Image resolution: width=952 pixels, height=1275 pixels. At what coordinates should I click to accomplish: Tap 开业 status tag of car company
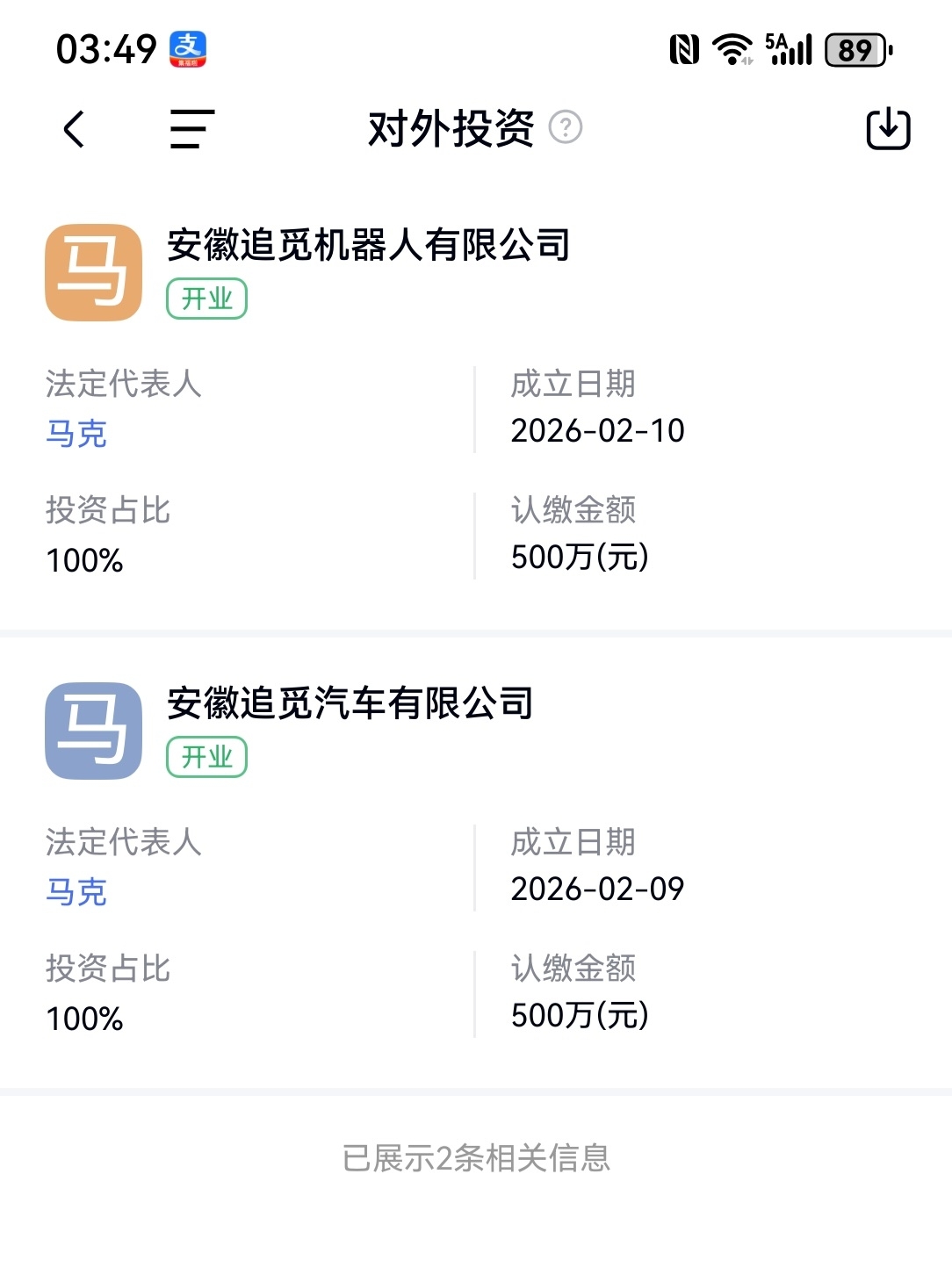pyautogui.click(x=206, y=757)
